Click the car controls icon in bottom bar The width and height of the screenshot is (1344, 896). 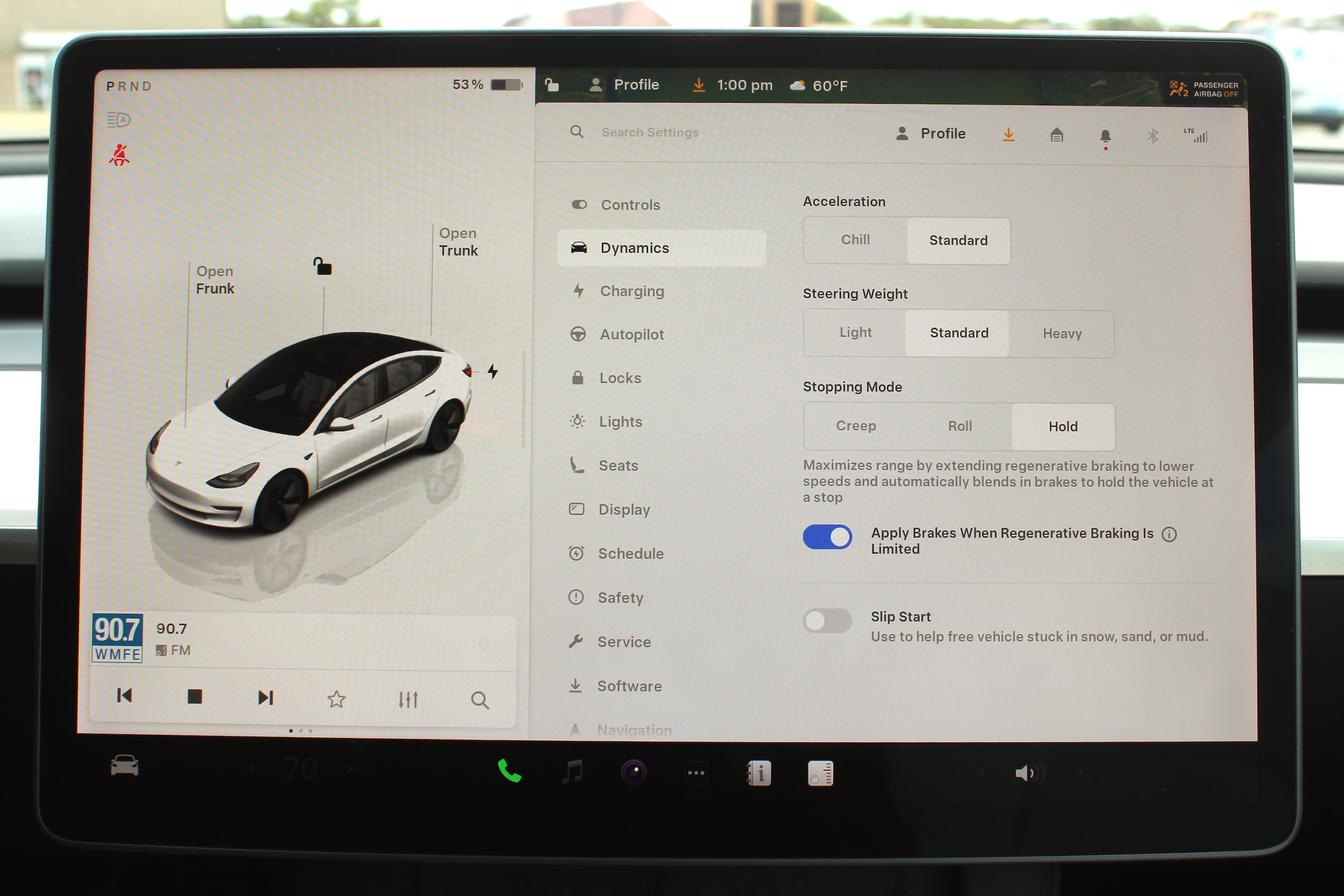[x=124, y=766]
